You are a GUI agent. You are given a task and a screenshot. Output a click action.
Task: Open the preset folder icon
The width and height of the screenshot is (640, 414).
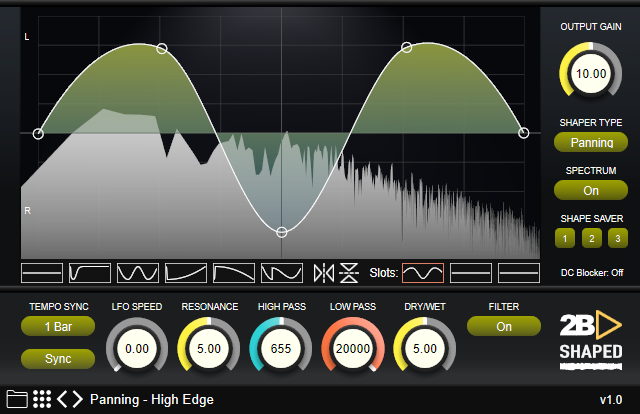coord(17,399)
